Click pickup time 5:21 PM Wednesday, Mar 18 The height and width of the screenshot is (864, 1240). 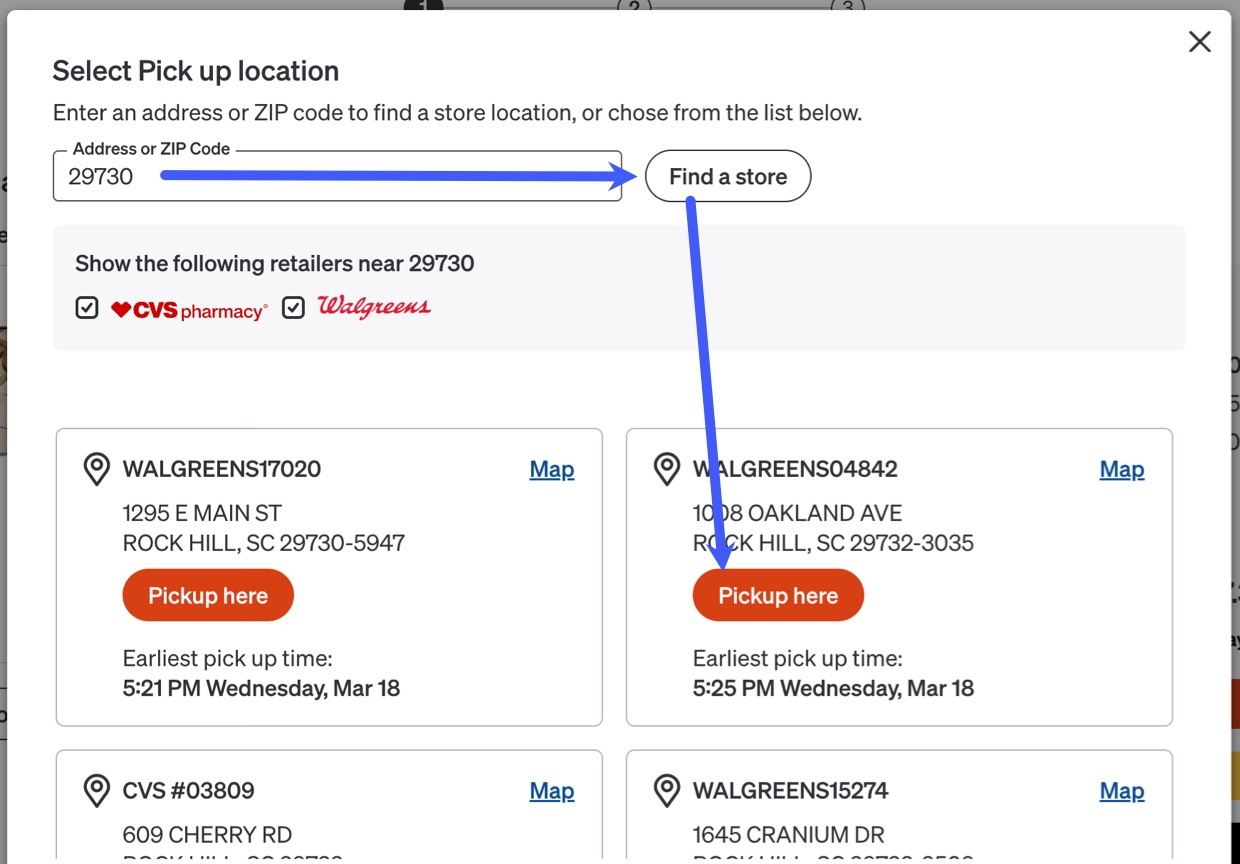click(261, 688)
